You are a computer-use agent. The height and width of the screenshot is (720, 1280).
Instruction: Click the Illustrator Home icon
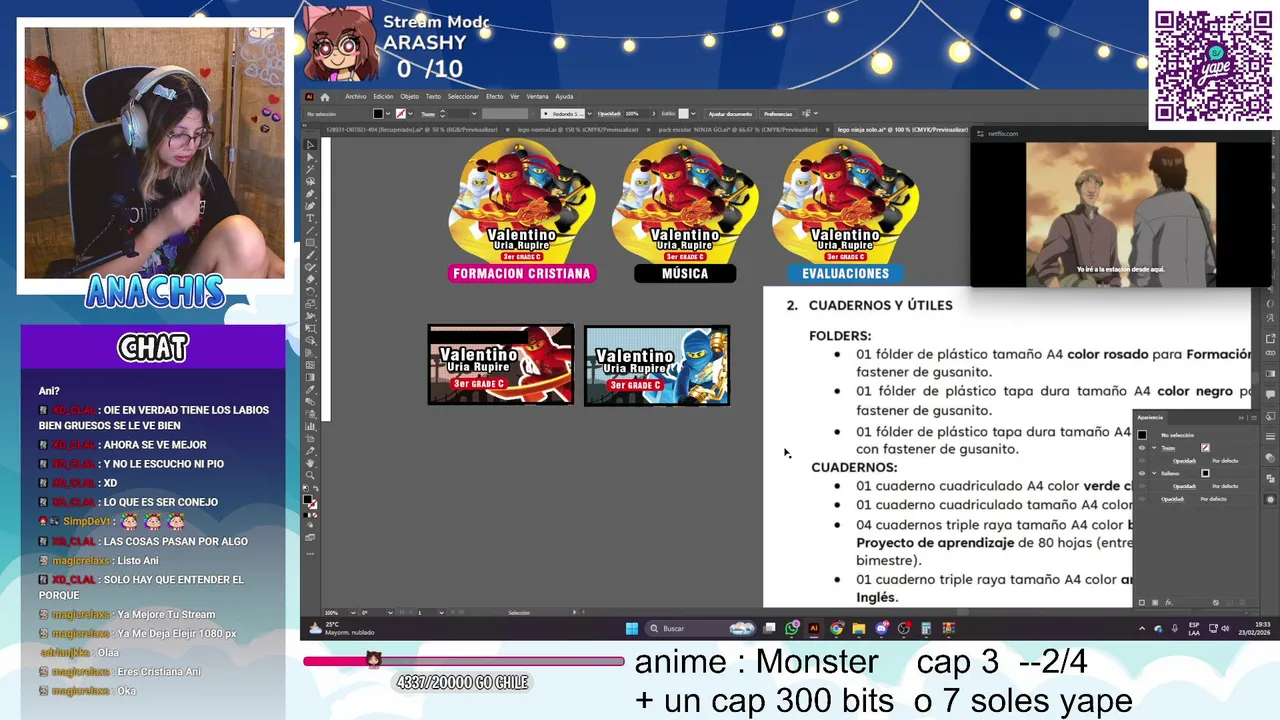tap(325, 97)
